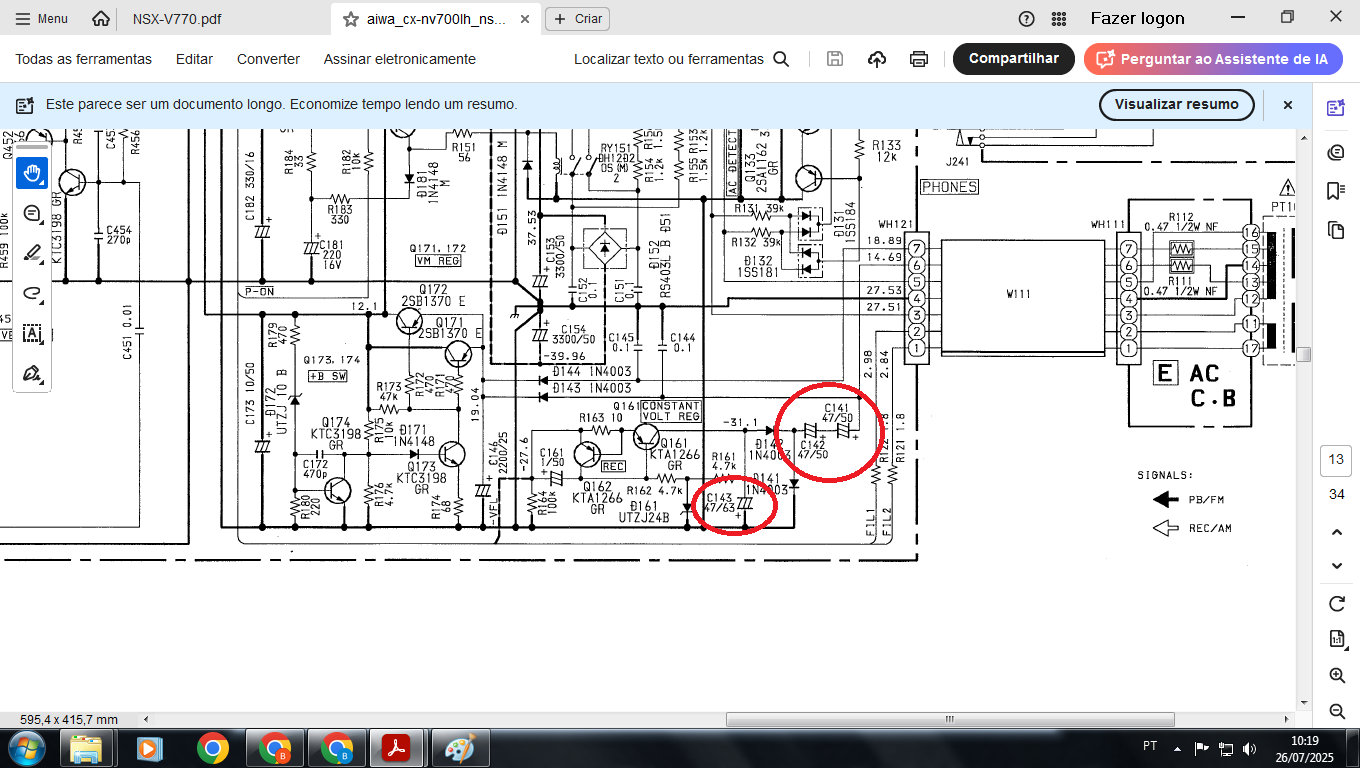Click the page number field showing 13
The width and height of the screenshot is (1360, 768).
point(1336,459)
